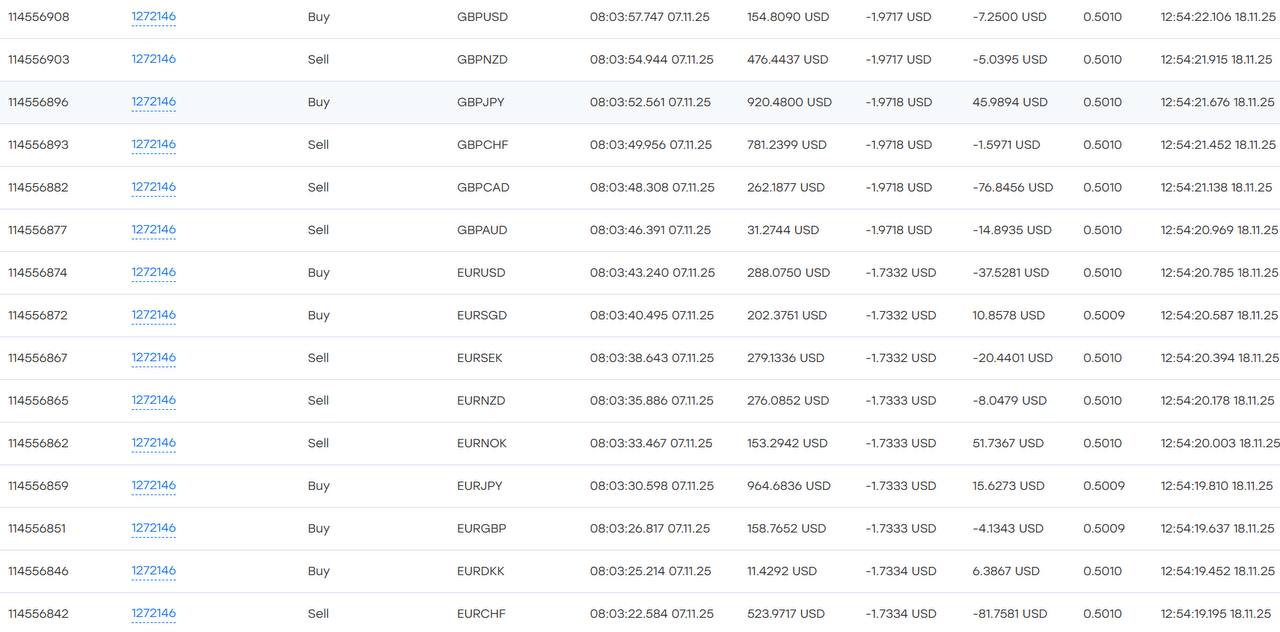Click the GBPUSD symbol cell

pos(482,17)
